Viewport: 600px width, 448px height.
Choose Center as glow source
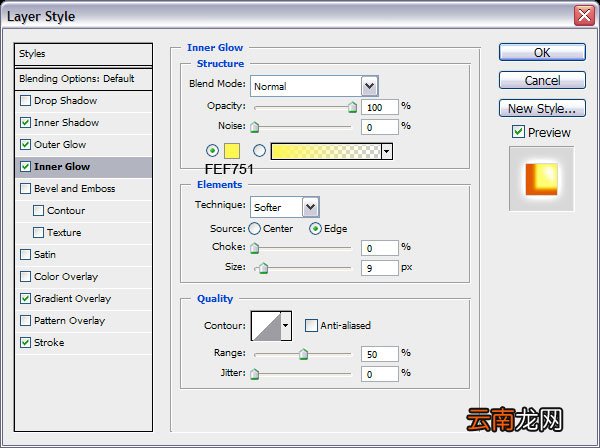[254, 229]
